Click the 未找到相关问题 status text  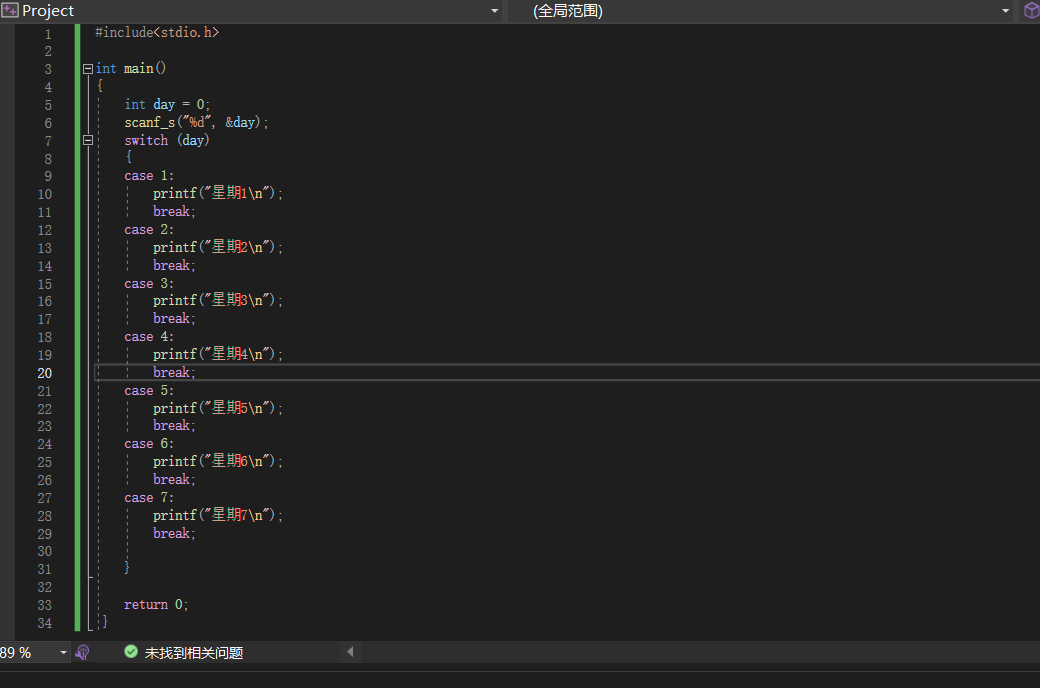click(194, 653)
